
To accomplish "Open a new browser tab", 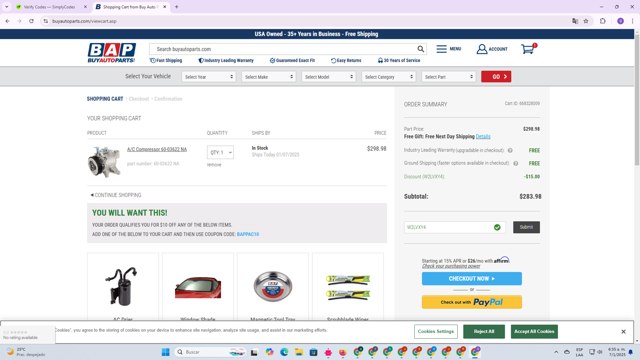I will 177,7.
